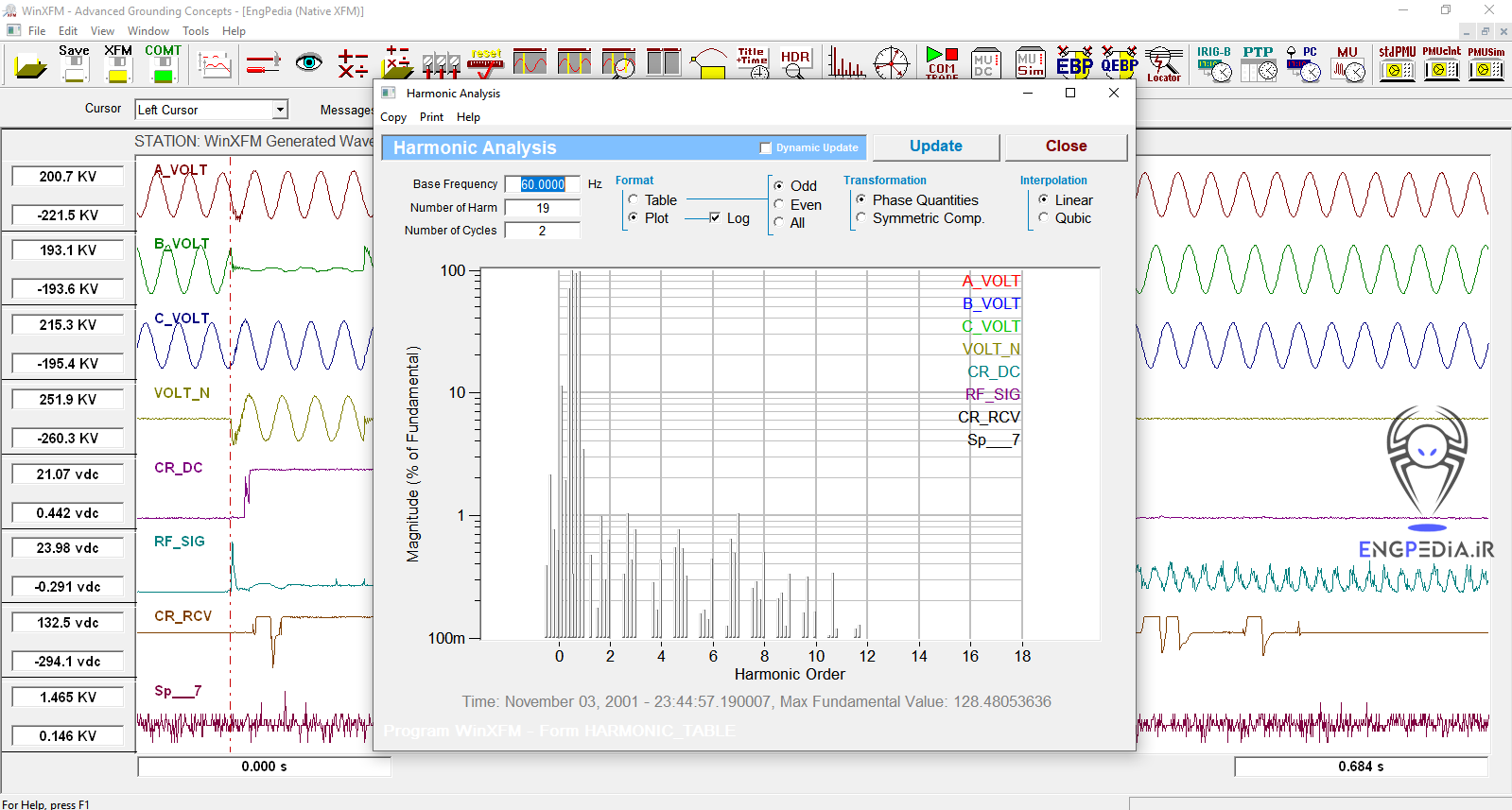Screen dimensions: 1512x810
Task: Click the CR_RCV waveform channel label
Action: tap(182, 616)
